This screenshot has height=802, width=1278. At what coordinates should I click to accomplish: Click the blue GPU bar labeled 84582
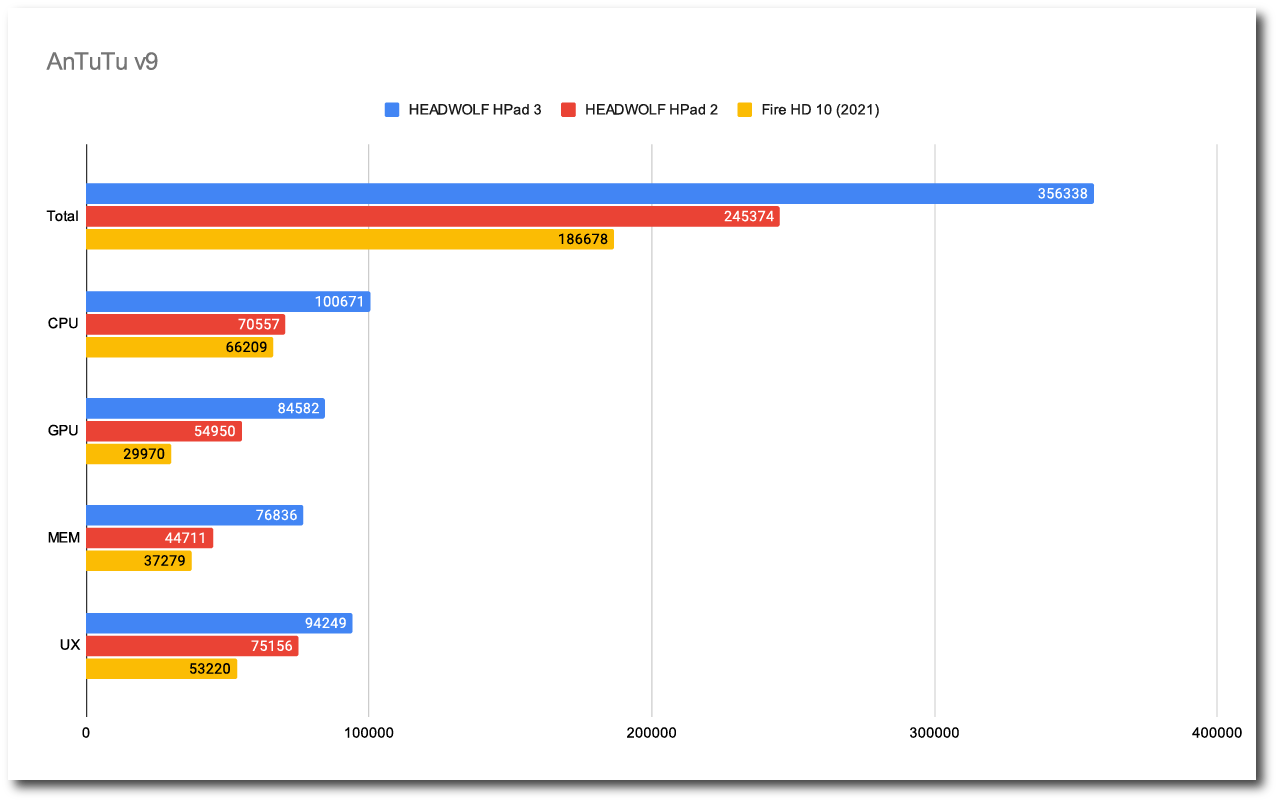205,408
